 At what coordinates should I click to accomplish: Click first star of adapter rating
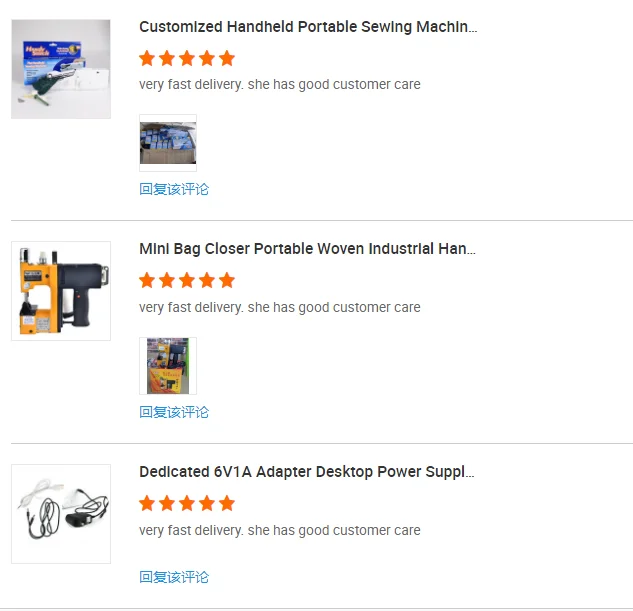pyautogui.click(x=147, y=503)
